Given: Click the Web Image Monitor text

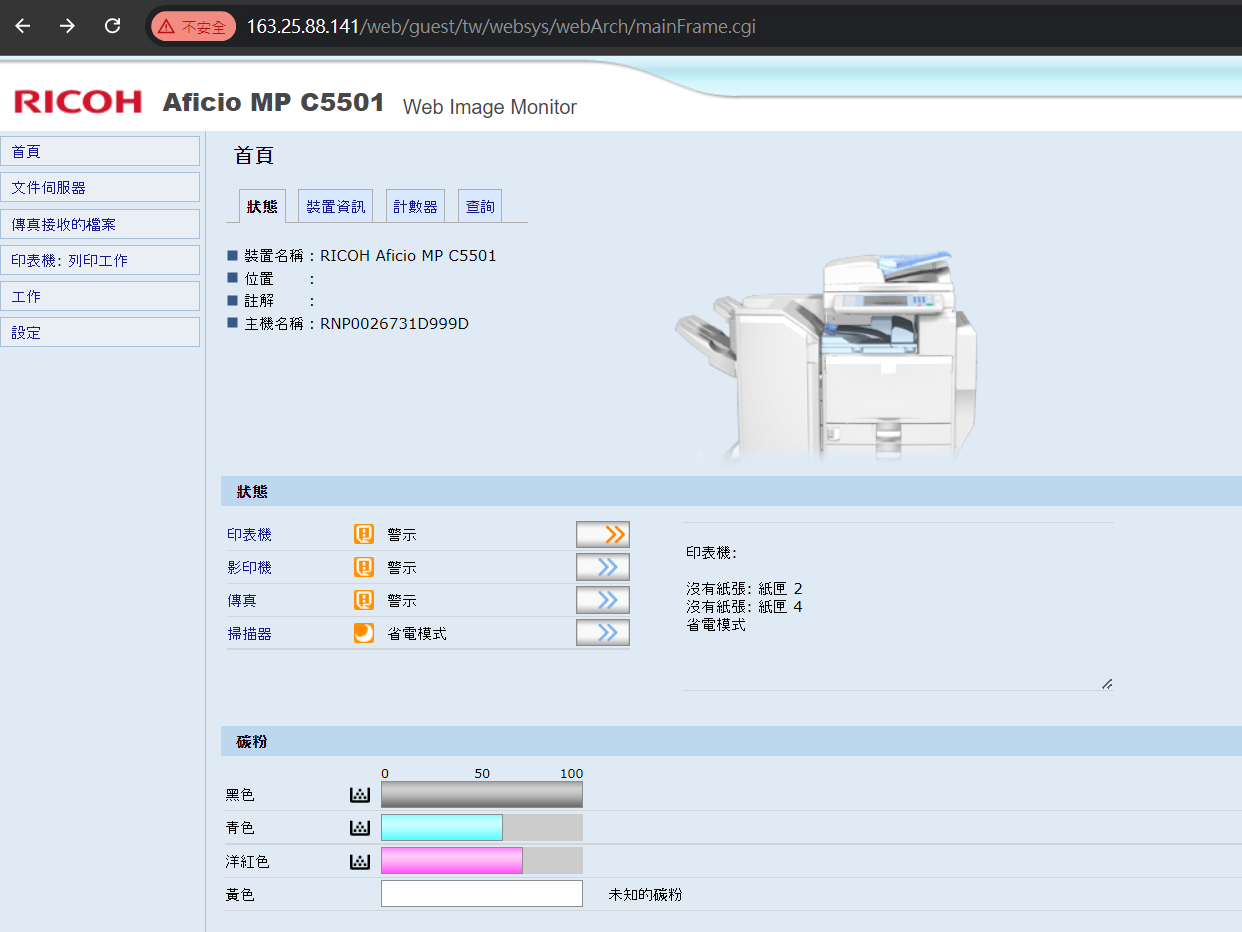Looking at the screenshot, I should coord(490,107).
